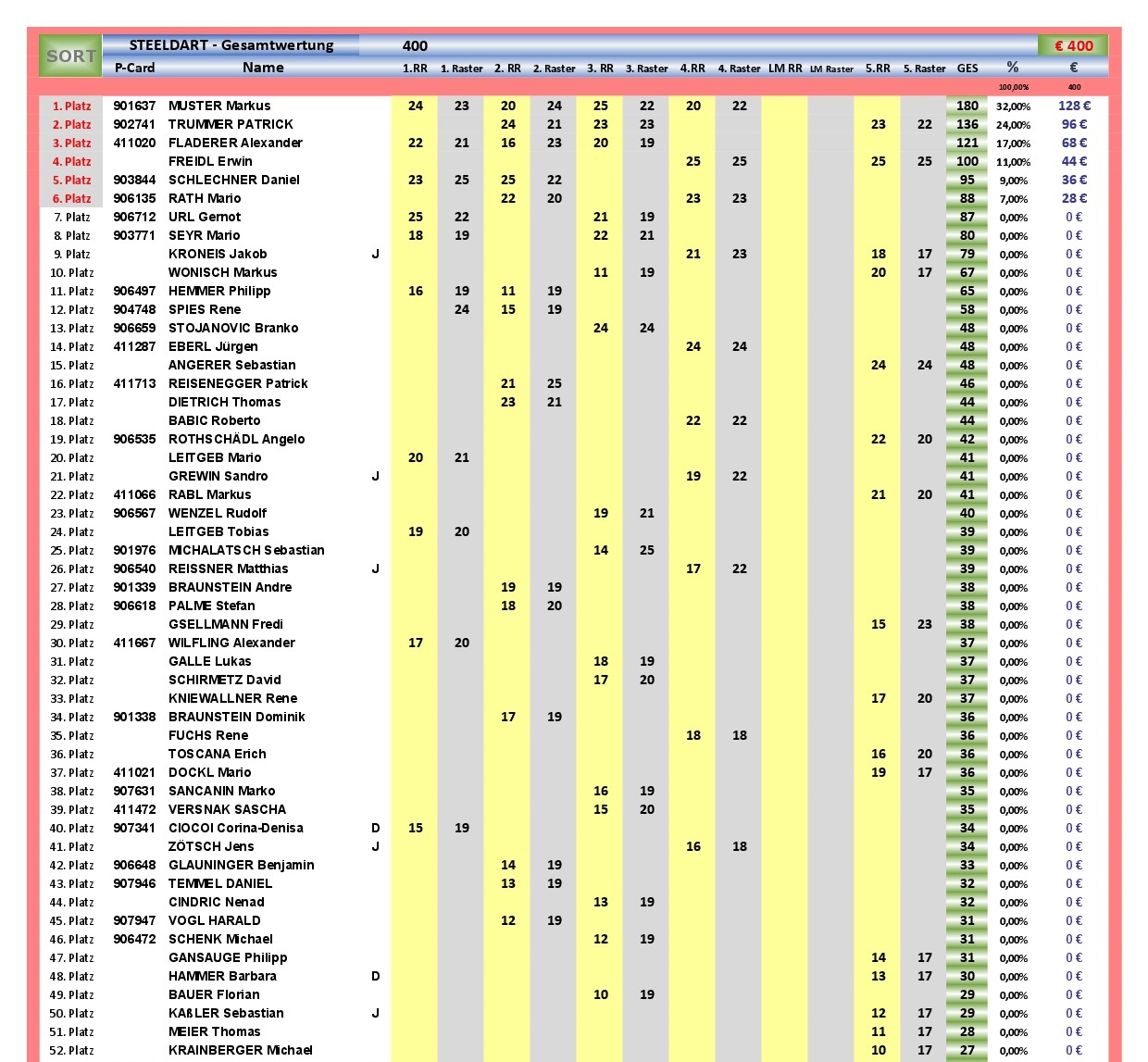This screenshot has width=1148, height=1062.
Task: Select the GES total 180 cell
Action: tap(967, 106)
